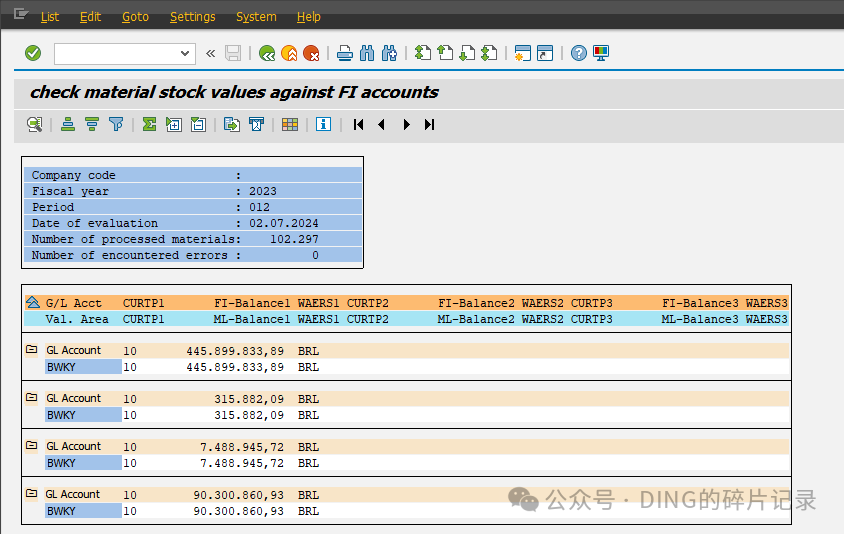Viewport: 844px width, 534px height.
Task: Click the blue Information icon
Action: point(323,124)
